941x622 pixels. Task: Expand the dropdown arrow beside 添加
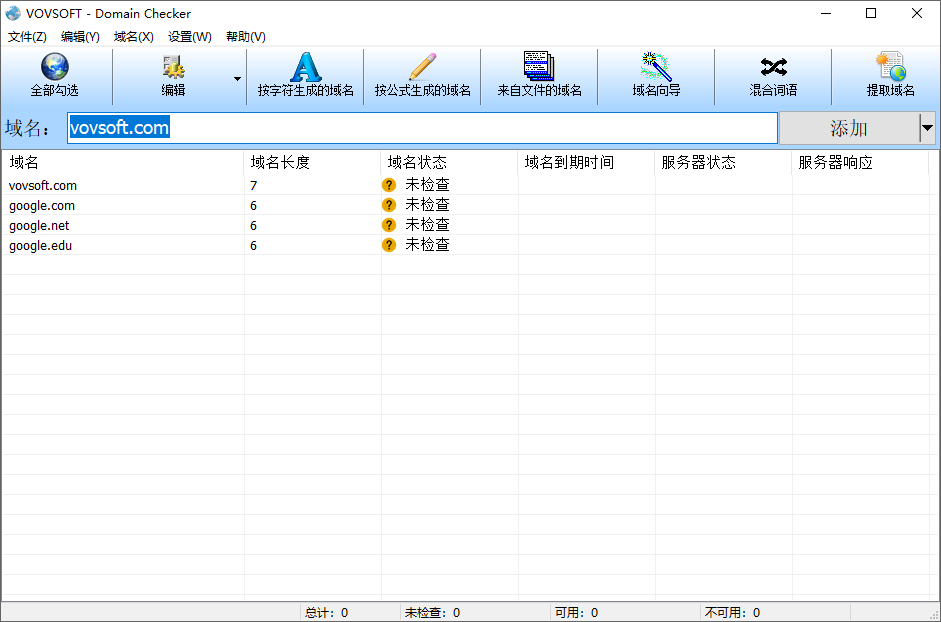927,128
